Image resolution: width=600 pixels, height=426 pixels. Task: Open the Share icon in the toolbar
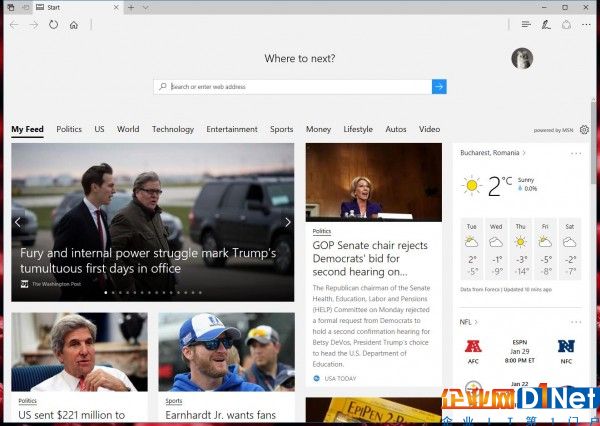click(x=566, y=24)
